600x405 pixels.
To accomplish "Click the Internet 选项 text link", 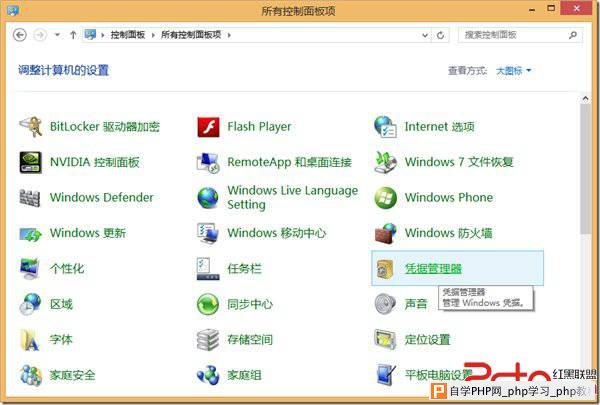I will coord(440,127).
